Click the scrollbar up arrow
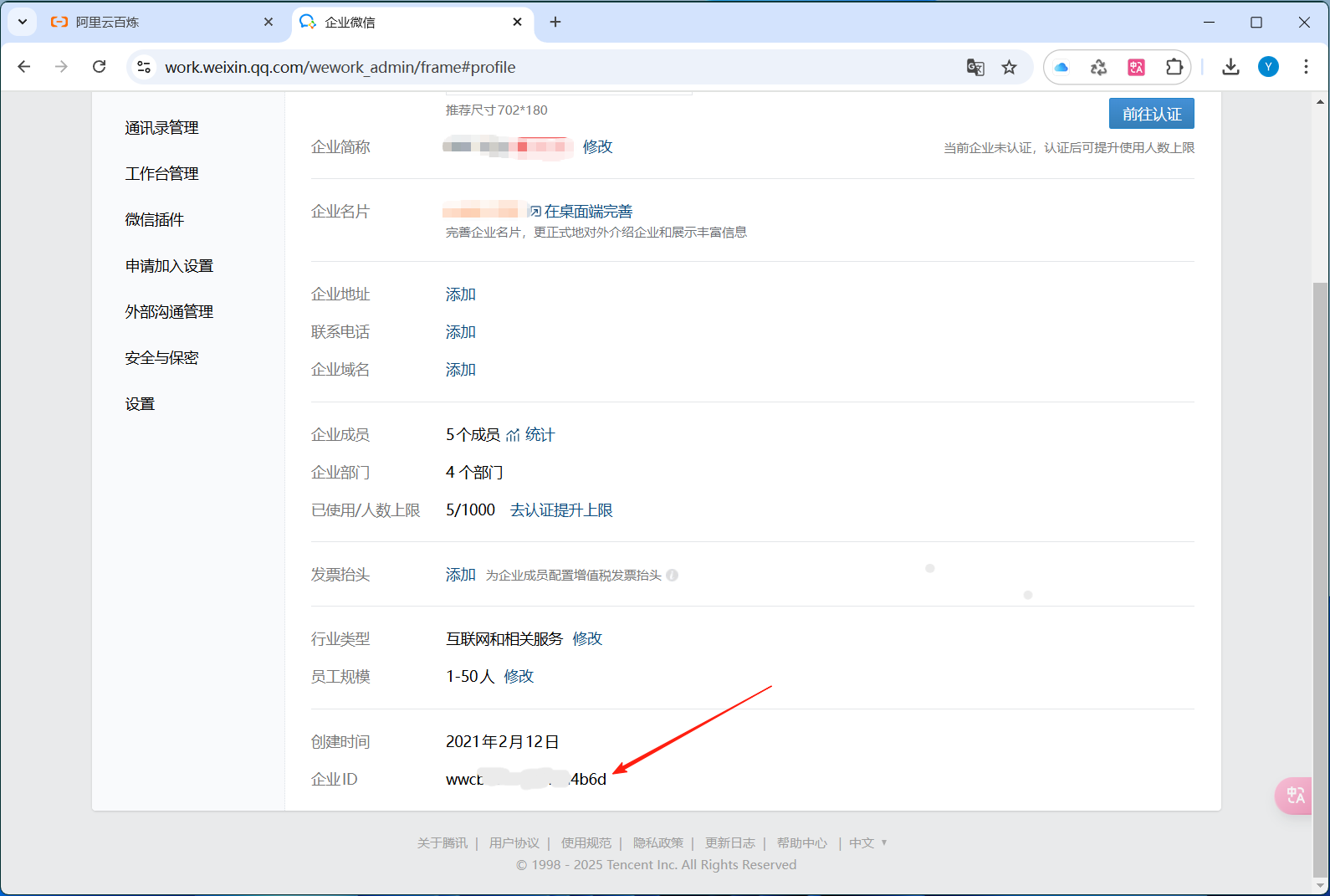The height and width of the screenshot is (896, 1330). coord(1321,102)
